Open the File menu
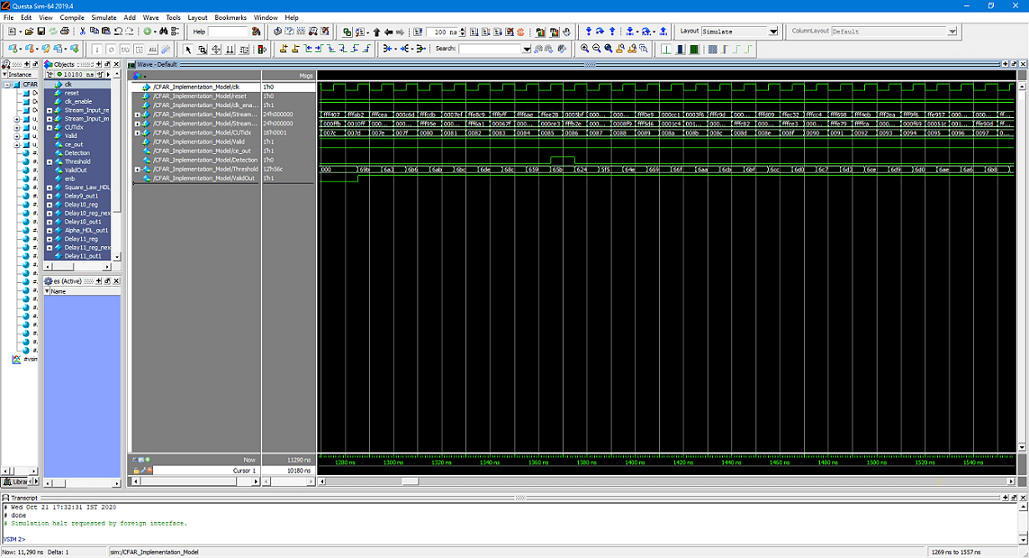Viewport: 1029px width, 558px height. click(9, 18)
